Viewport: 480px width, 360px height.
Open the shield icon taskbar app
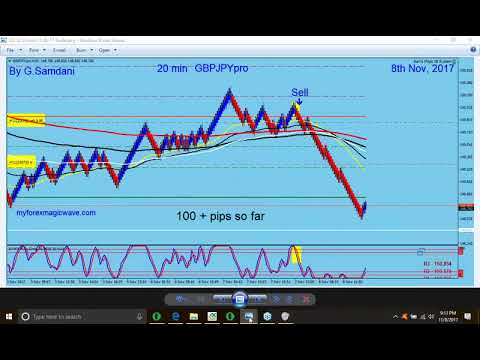[285, 316]
